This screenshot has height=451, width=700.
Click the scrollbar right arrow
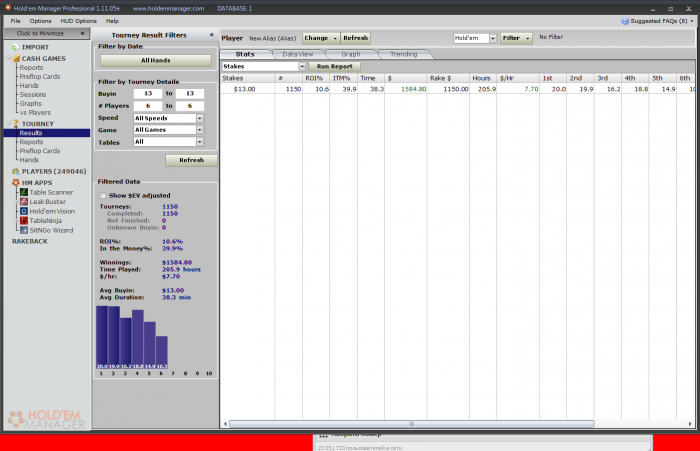[690, 424]
